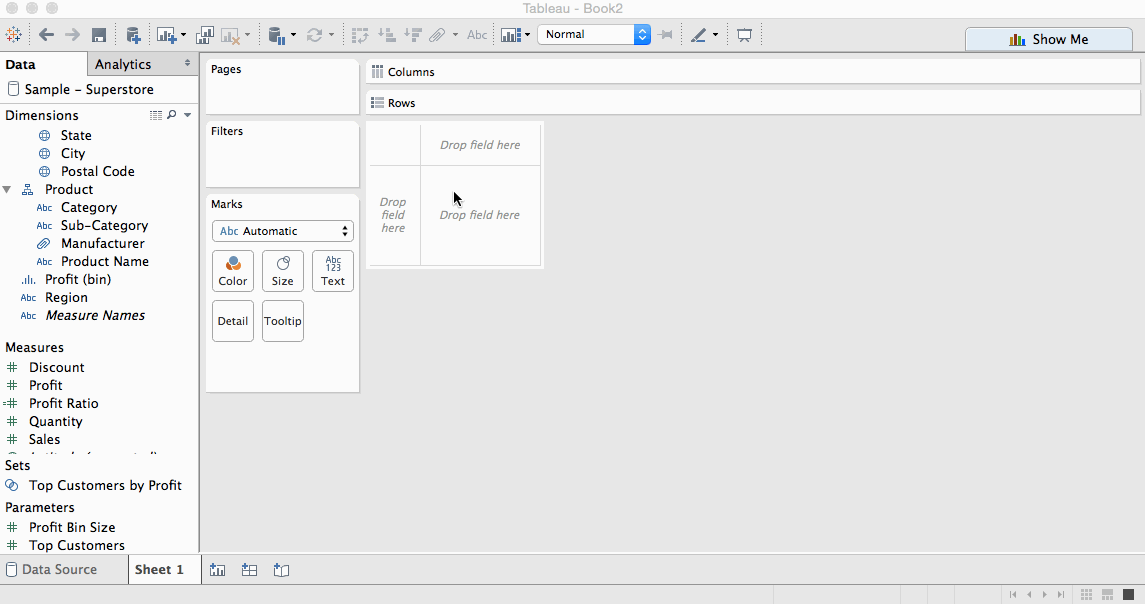Select the Discount measure
Screen dimensions: 1145x604
[57, 367]
